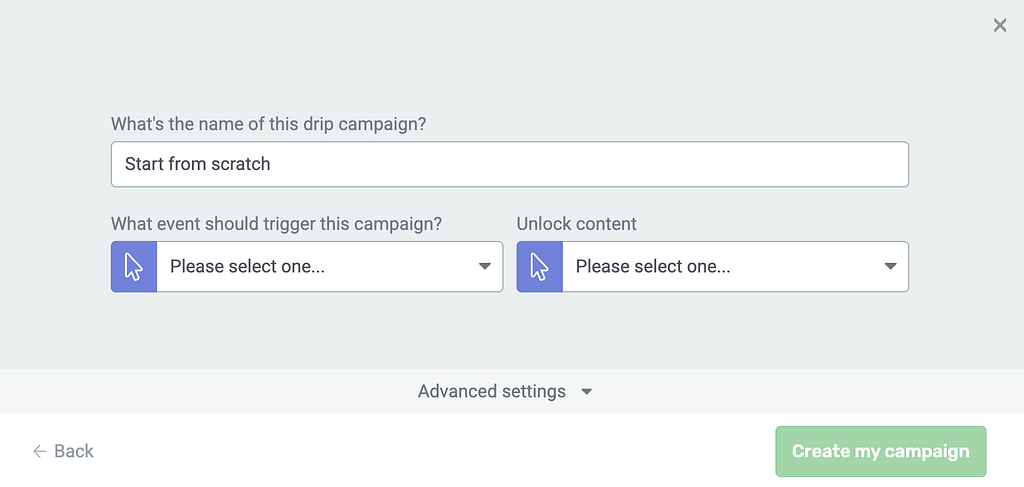
Task: Click the triangle icon beside Advanced settings
Action: coord(586,392)
